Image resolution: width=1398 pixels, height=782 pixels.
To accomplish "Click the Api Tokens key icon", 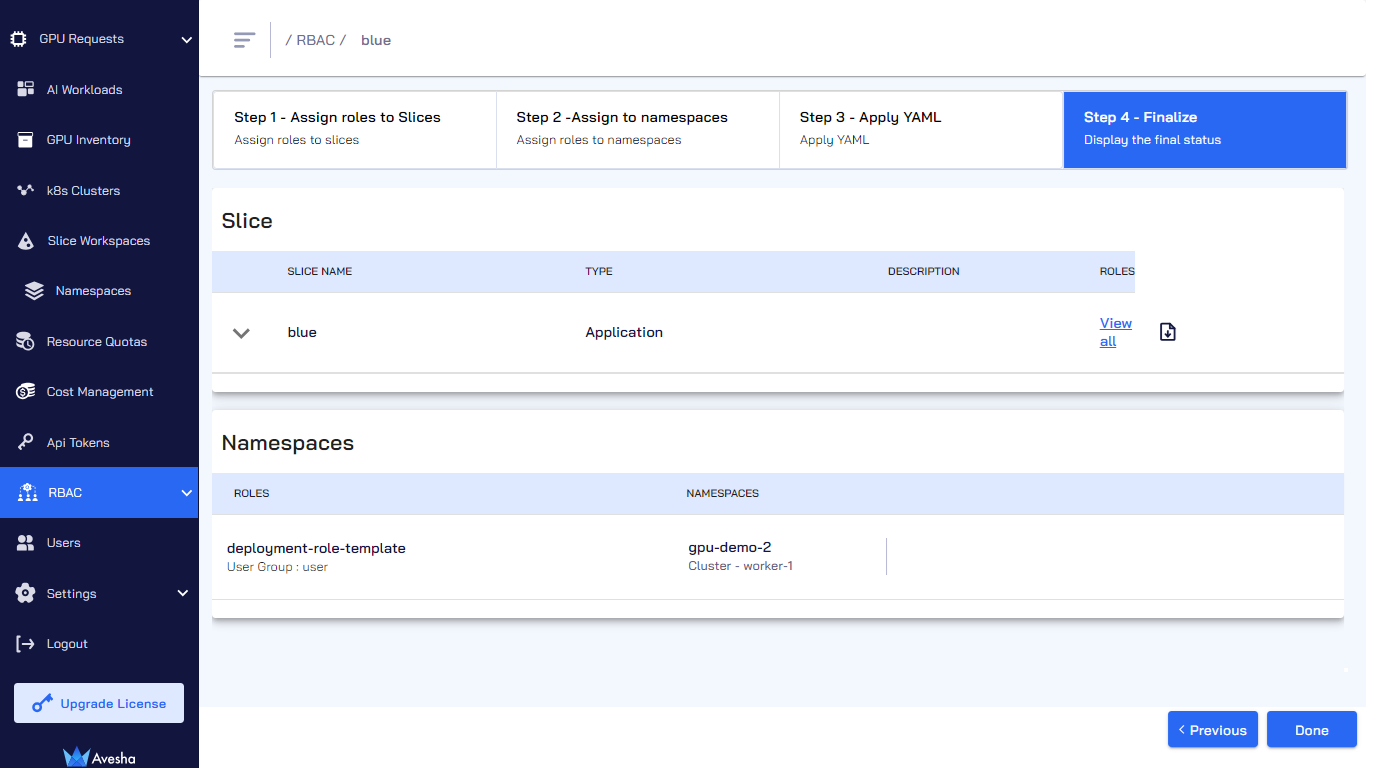I will coord(26,442).
